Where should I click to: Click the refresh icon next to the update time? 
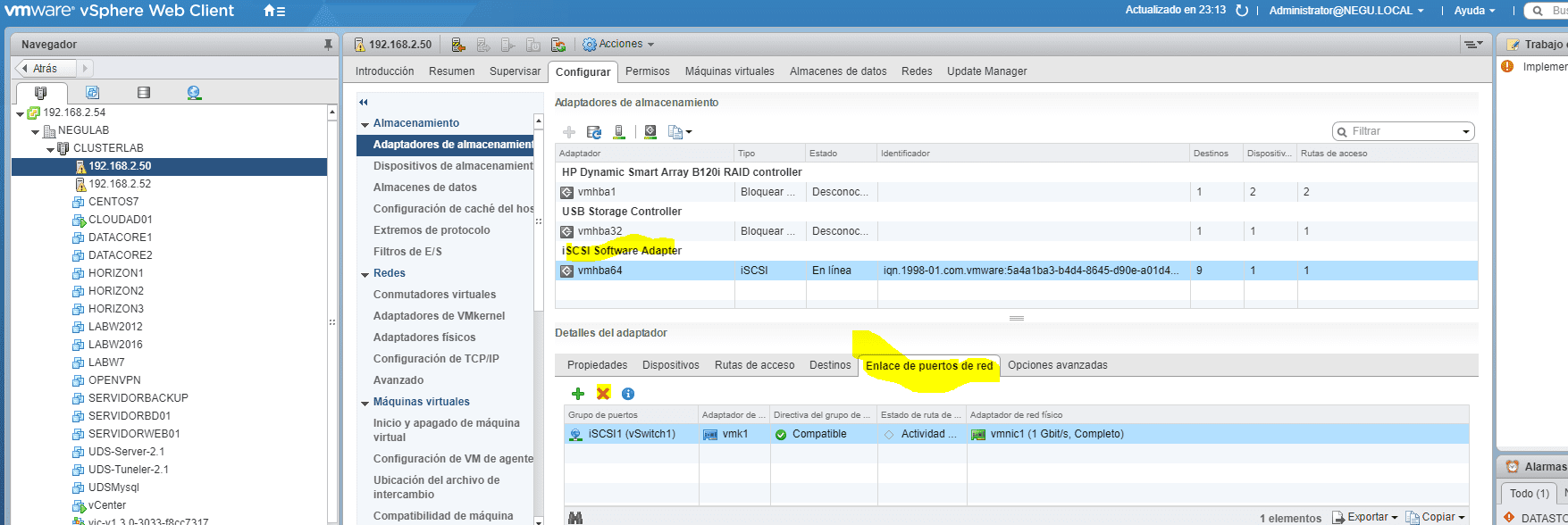(1241, 11)
